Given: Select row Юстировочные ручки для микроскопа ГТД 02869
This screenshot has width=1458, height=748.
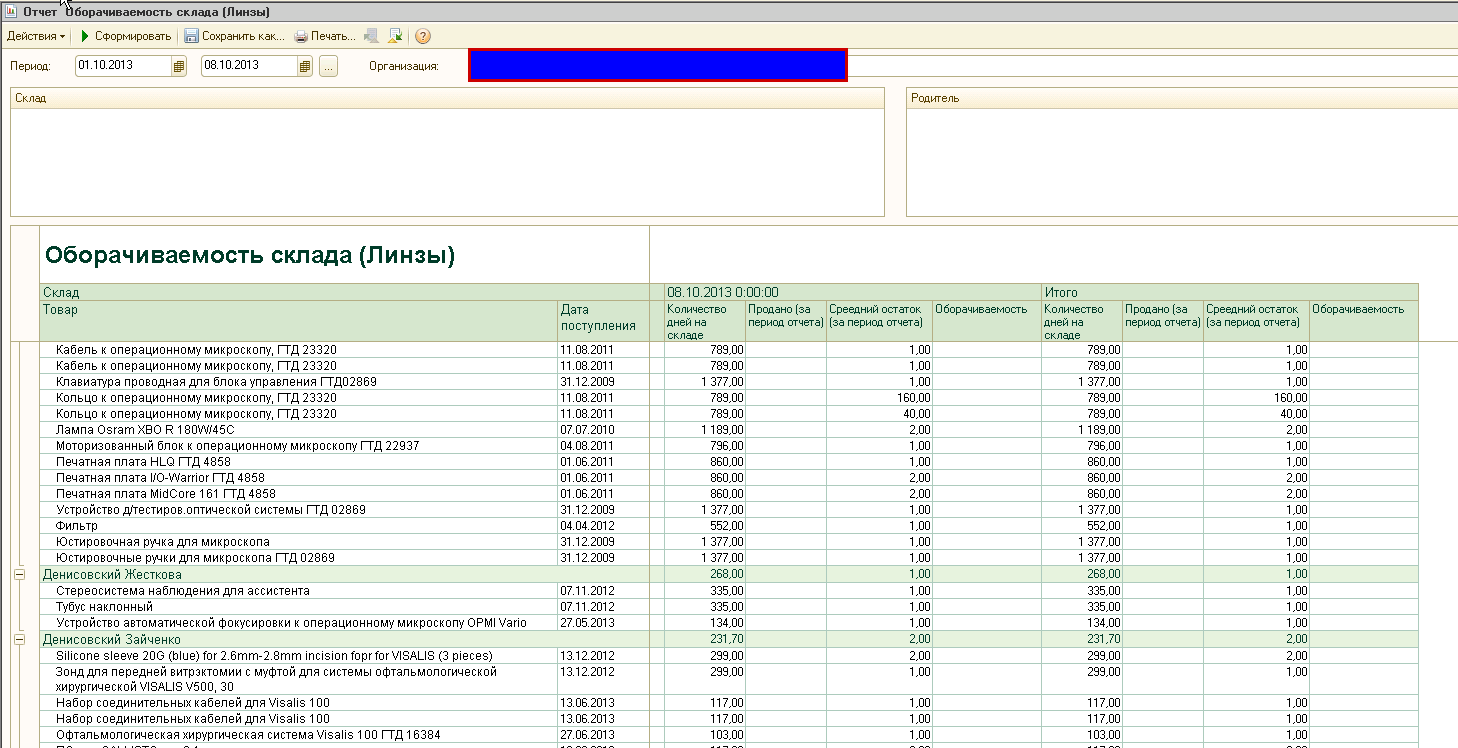Looking at the screenshot, I should pos(729,558).
